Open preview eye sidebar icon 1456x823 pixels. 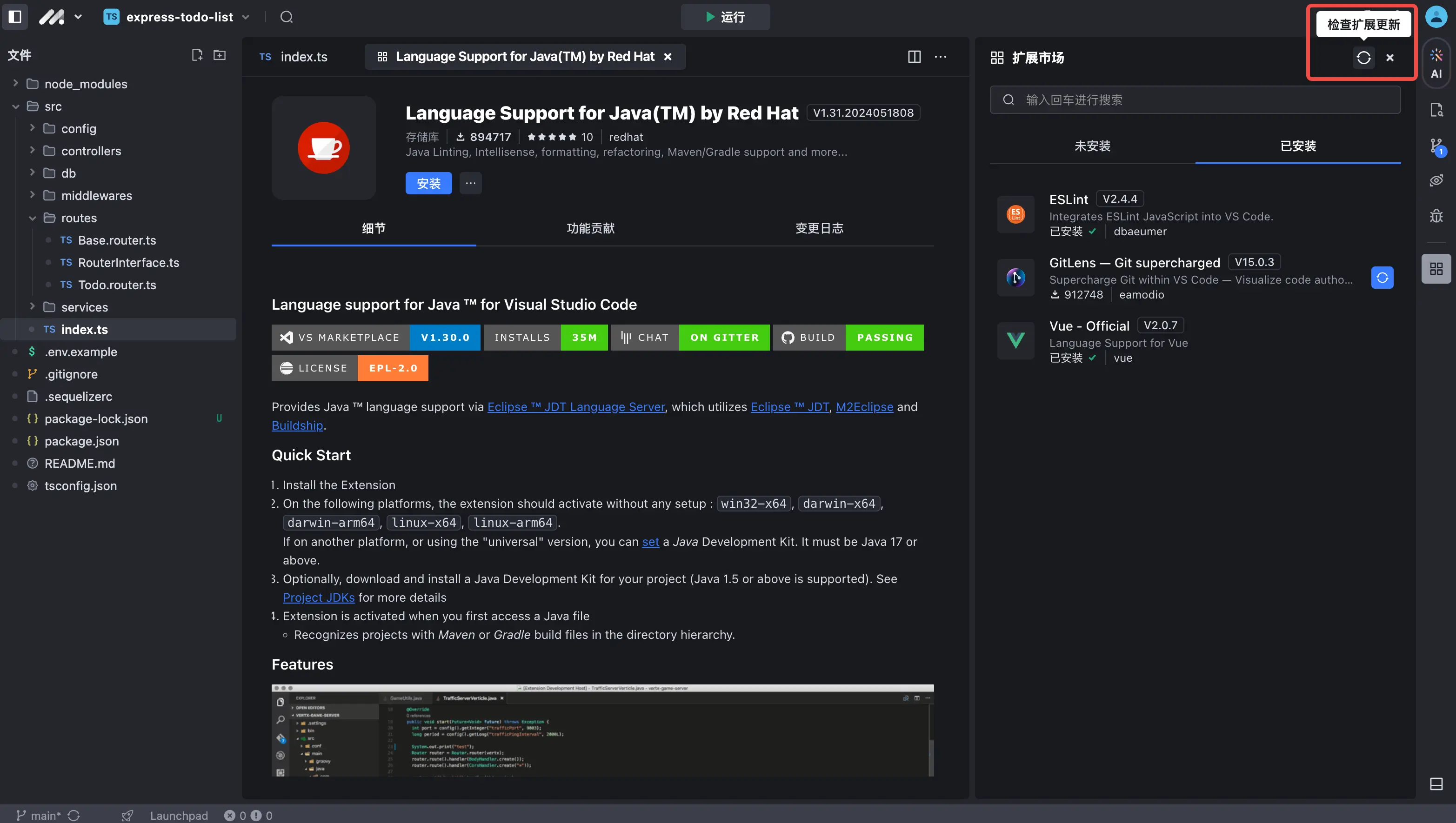[x=1436, y=181]
